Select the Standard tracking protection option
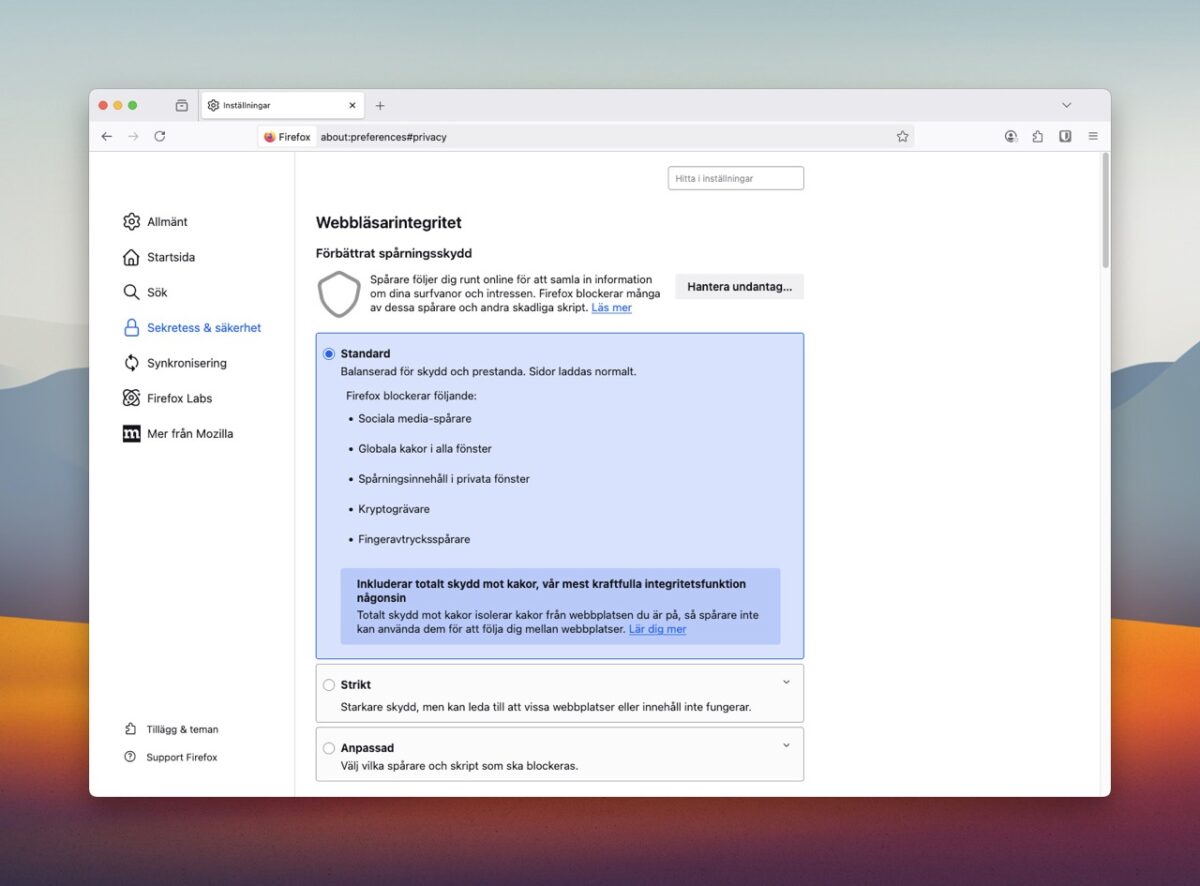Viewport: 1200px width, 886px height. pyautogui.click(x=328, y=353)
